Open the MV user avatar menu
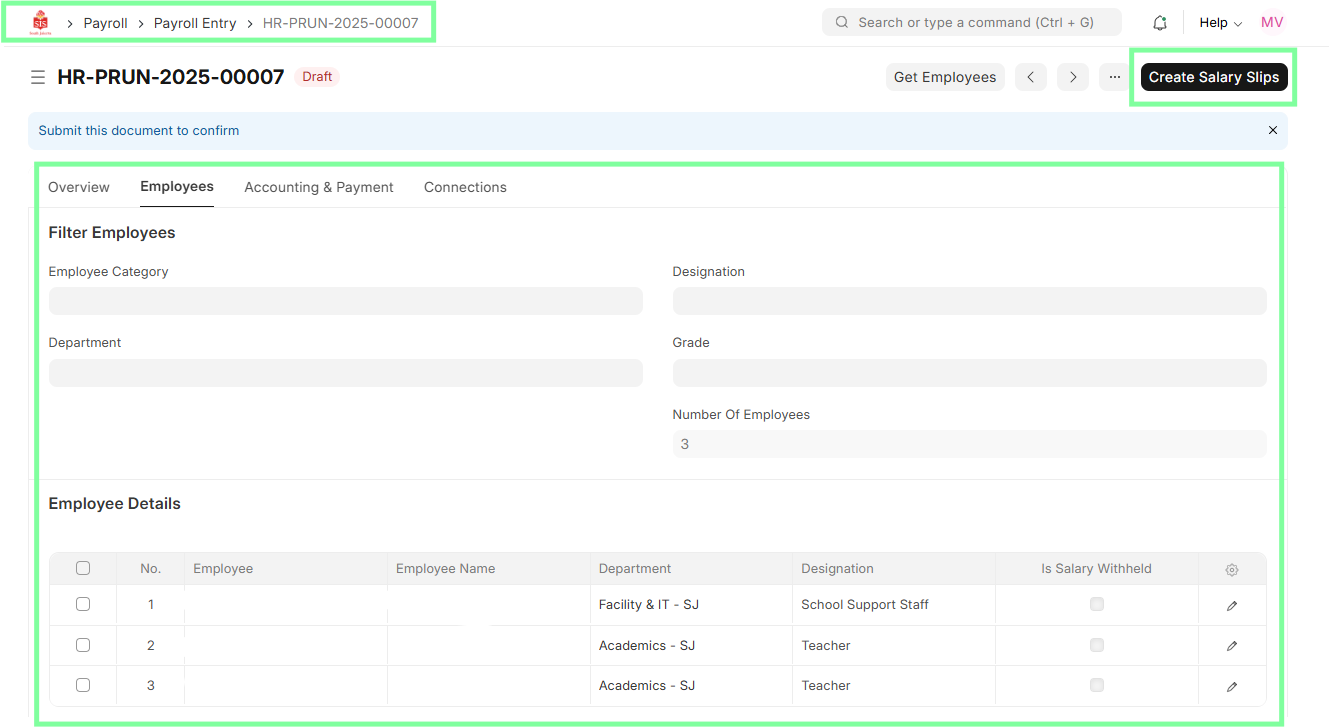Screen dimensions: 1329x727 tap(1271, 23)
